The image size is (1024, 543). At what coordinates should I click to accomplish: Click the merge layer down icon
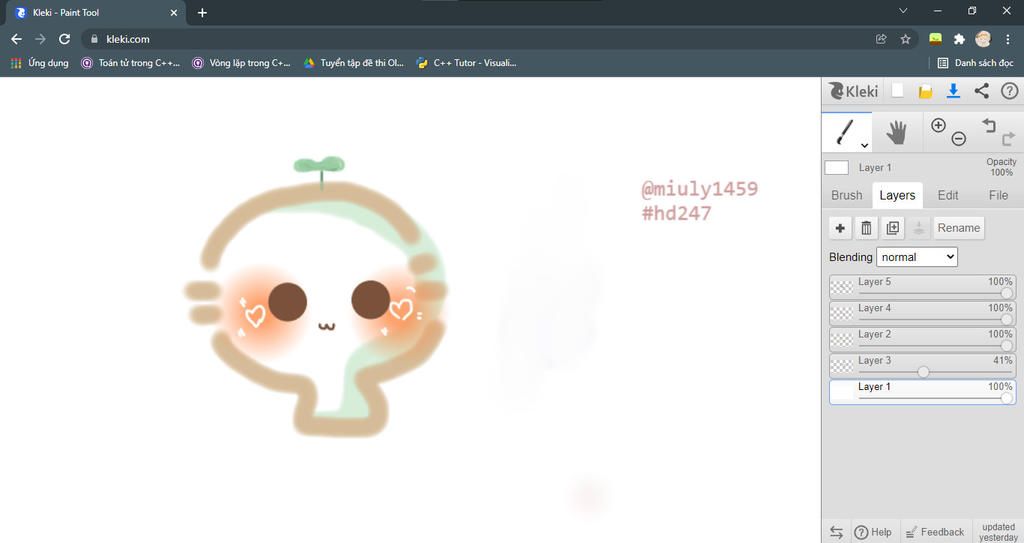pyautogui.click(x=919, y=228)
